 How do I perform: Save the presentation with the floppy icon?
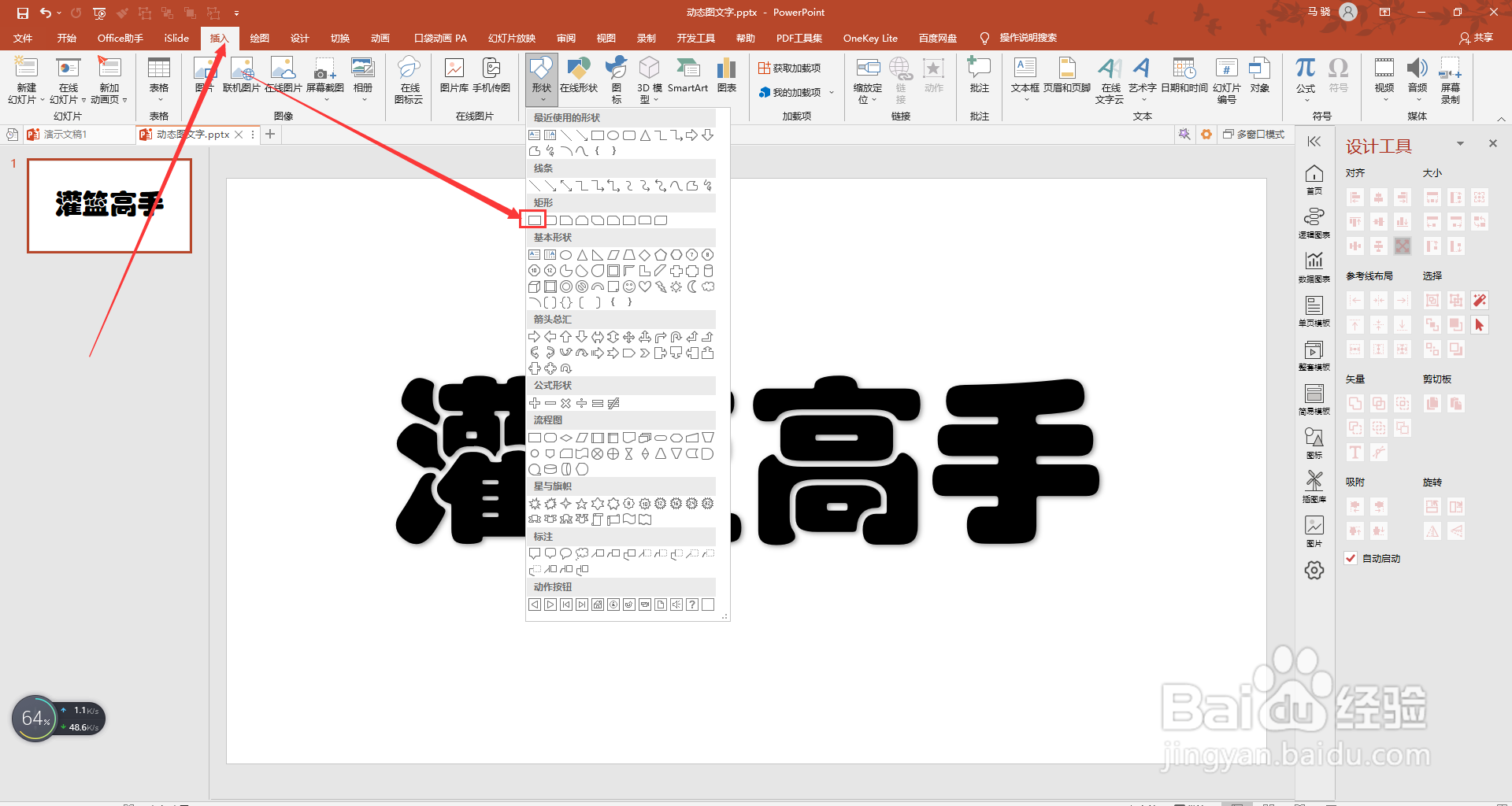(x=23, y=13)
